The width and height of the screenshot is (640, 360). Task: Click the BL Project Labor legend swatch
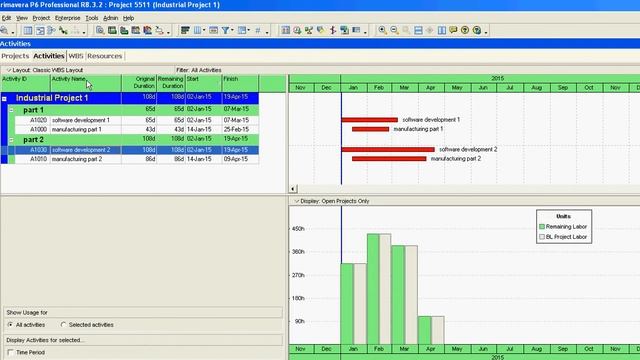542,237
